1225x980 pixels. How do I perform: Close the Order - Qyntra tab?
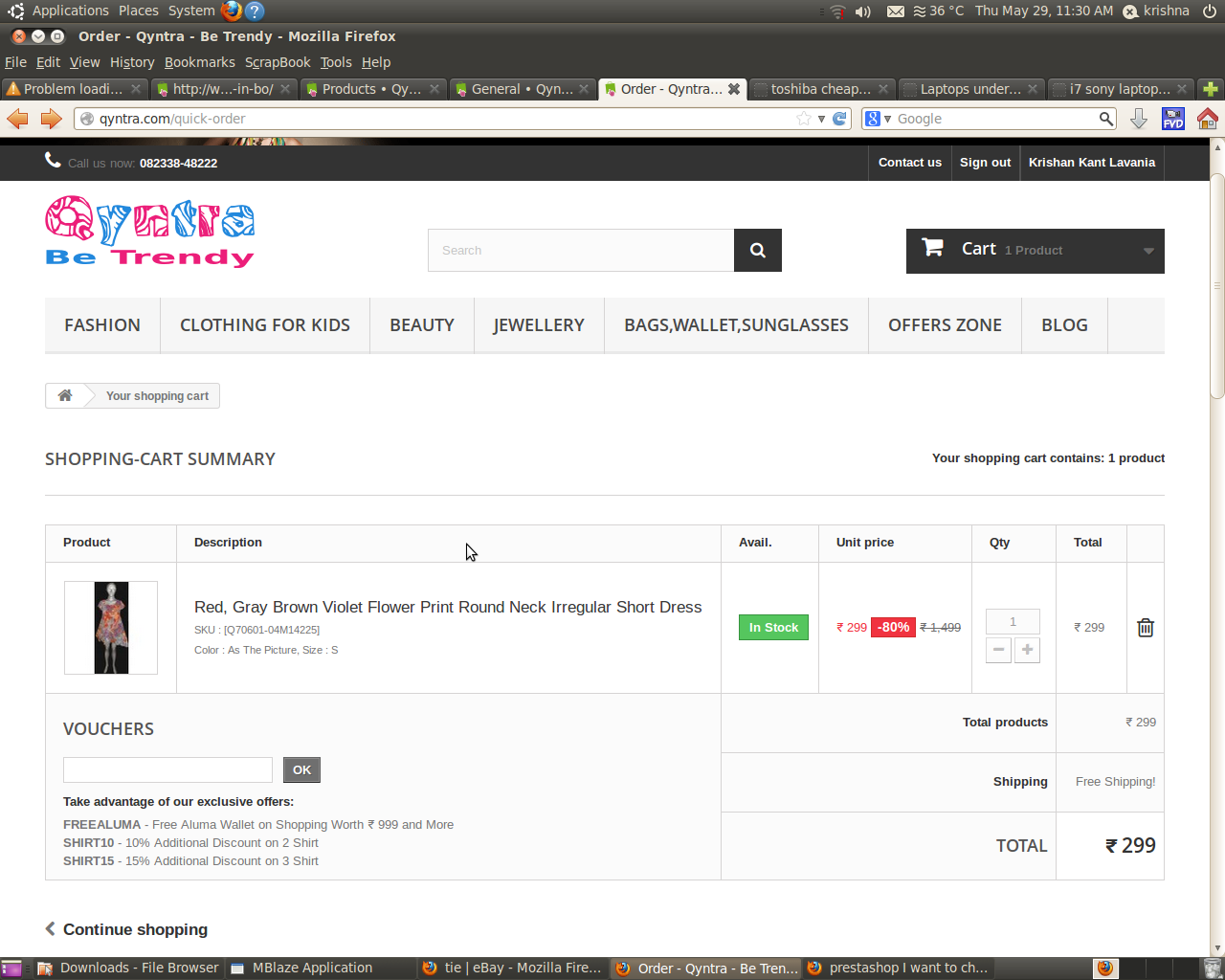click(734, 89)
